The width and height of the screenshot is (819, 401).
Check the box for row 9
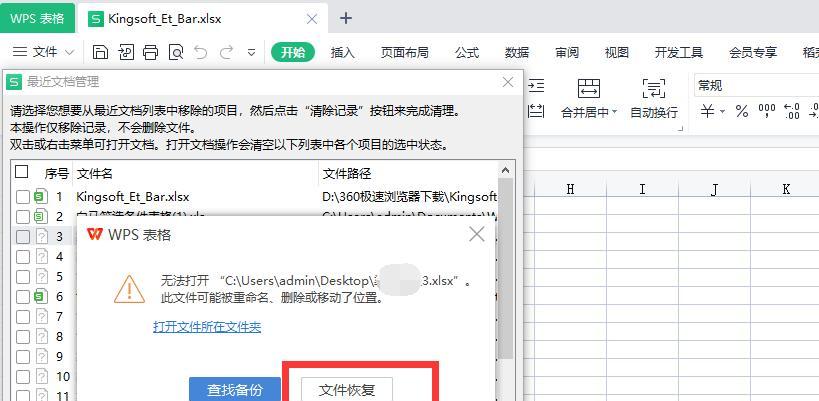coord(22,357)
